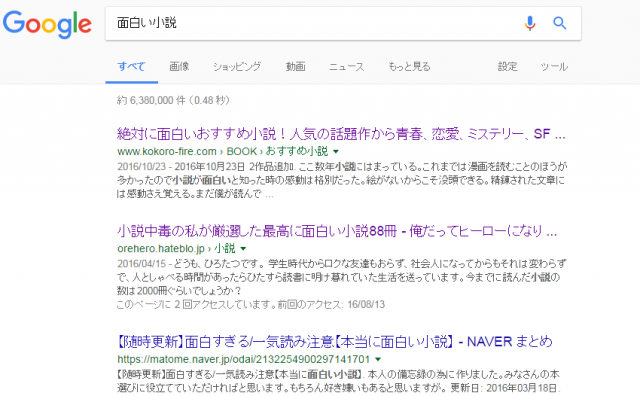The width and height of the screenshot is (640, 396).
Task: Click the NAVER result snippet text
Action: [339, 381]
